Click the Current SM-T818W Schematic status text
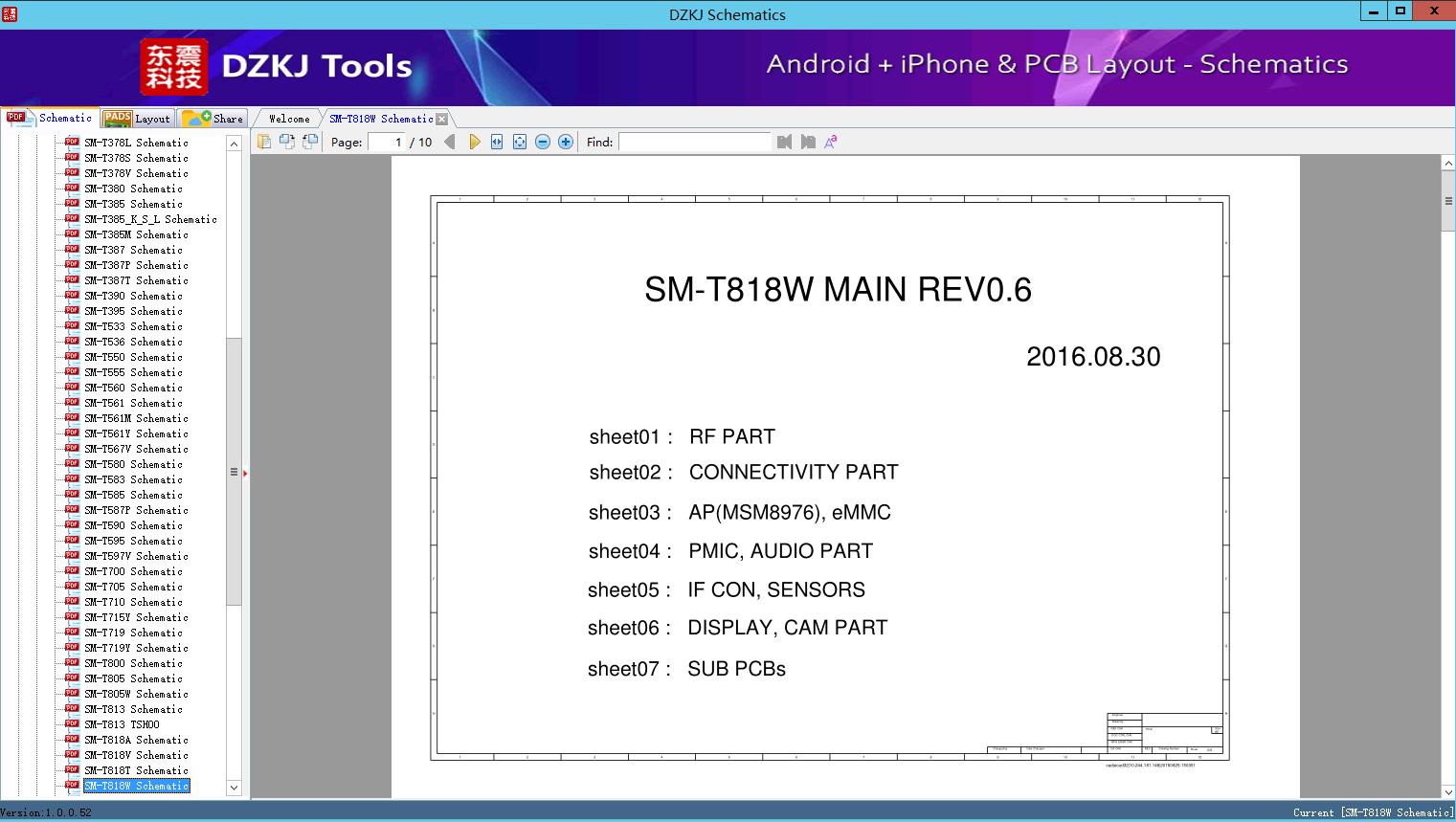The image size is (1456, 822). click(x=1373, y=812)
